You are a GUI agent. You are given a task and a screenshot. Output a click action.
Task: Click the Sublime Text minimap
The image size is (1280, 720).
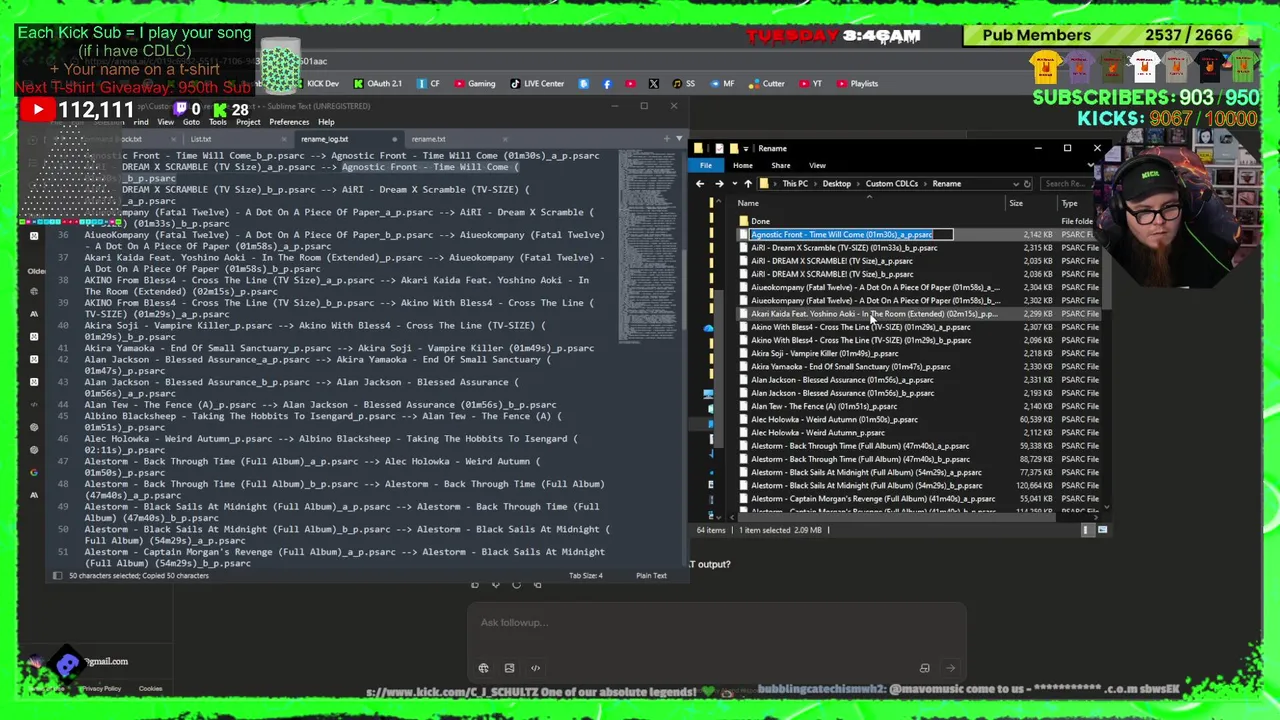pyautogui.click(x=646, y=245)
